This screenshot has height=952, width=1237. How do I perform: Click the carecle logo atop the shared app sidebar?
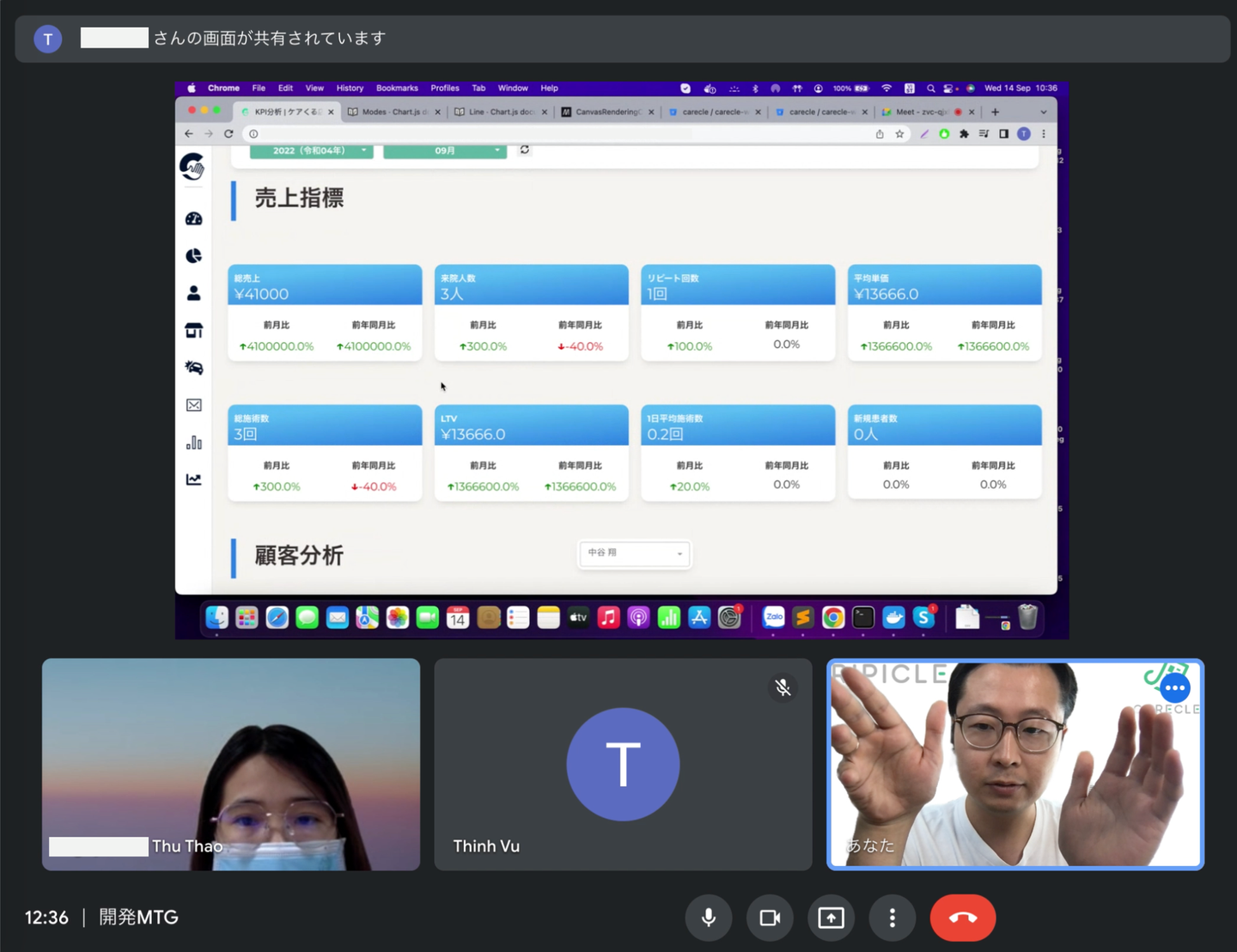coord(193,166)
